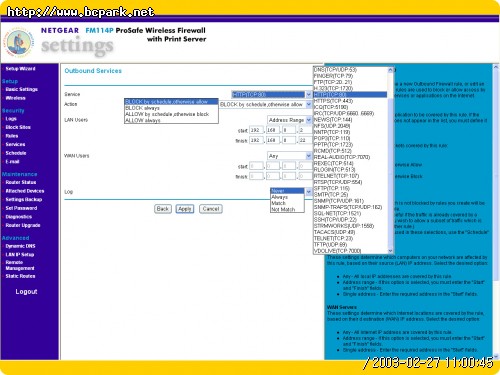Image resolution: width=500 pixels, height=375 pixels.
Task: Select PPTP(TCP:1723) service
Action: [350, 145]
